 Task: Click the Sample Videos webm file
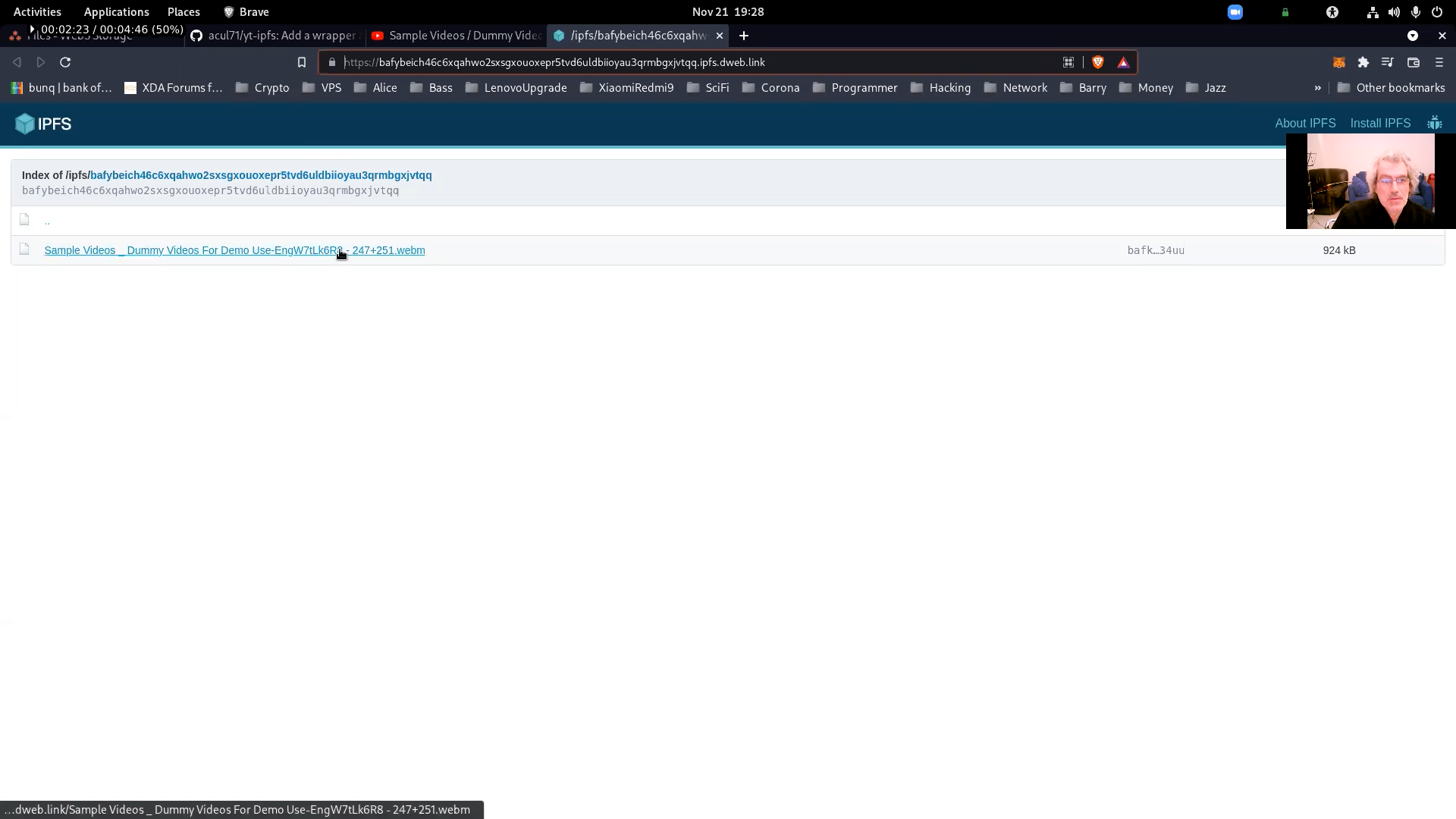pyautogui.click(x=235, y=250)
